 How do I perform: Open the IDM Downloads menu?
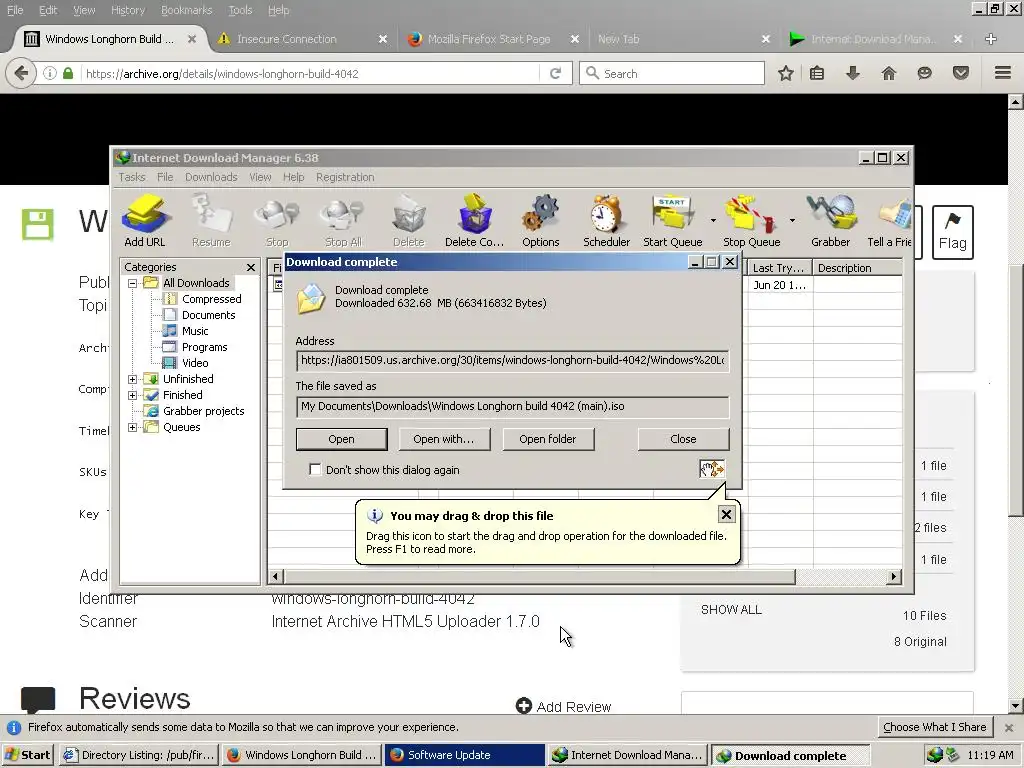click(211, 177)
